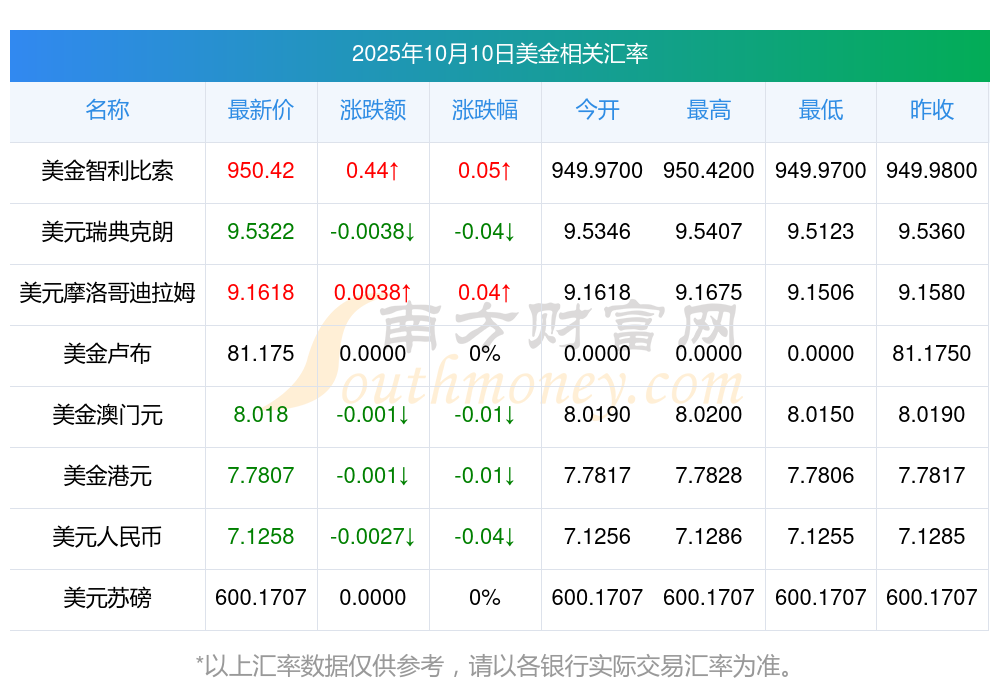
Task: Select the 美金卢布 row
Action: [x=107, y=355]
